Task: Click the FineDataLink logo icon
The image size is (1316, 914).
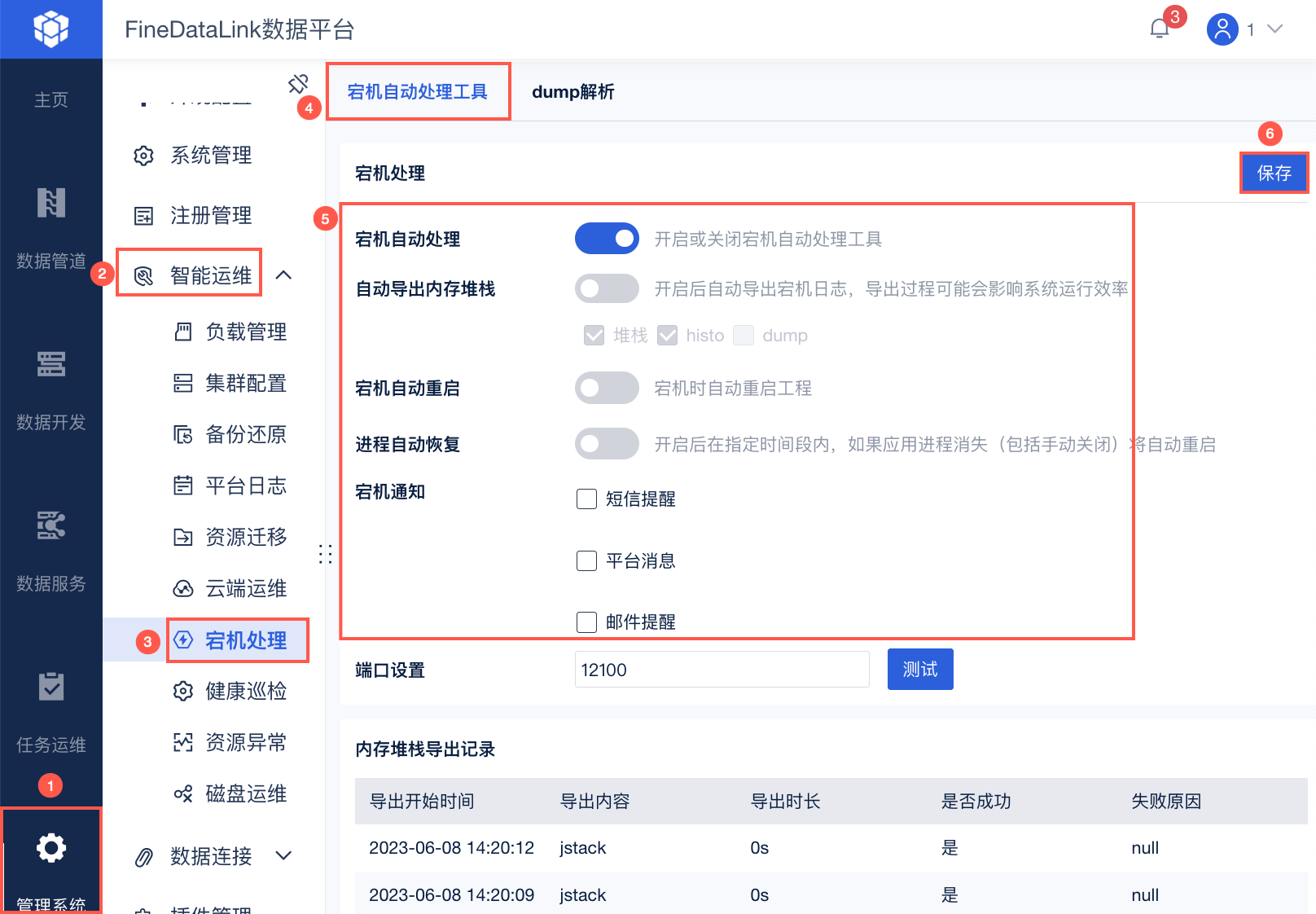Action: (51, 29)
